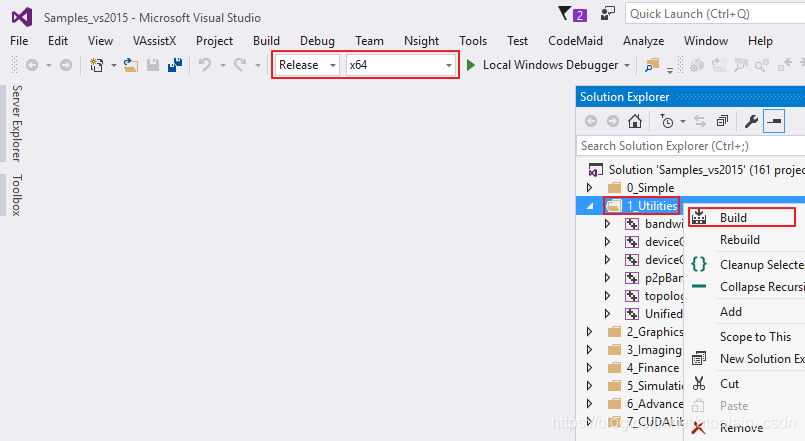Open the notifications flag icon
The image size is (805, 441).
pos(565,13)
